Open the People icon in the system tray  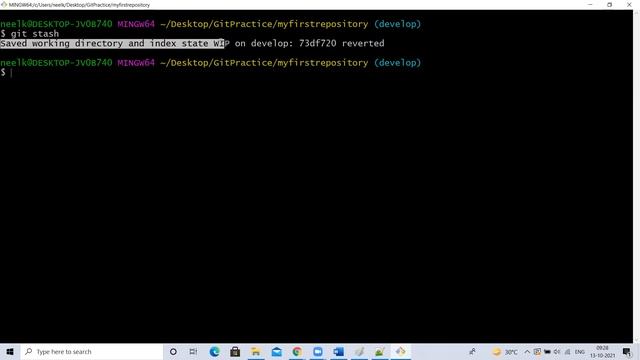tap(472, 351)
